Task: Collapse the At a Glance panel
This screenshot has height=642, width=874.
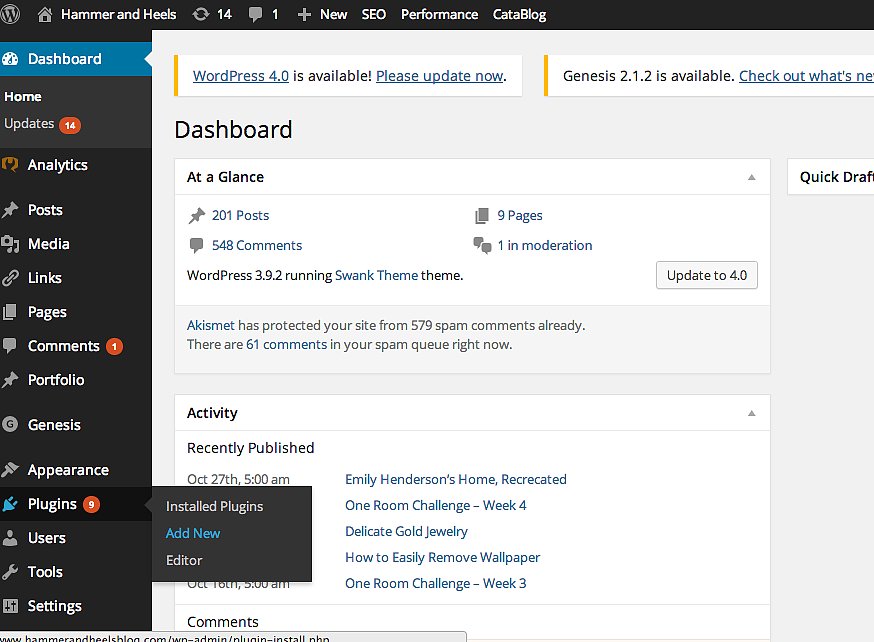Action: (x=751, y=177)
